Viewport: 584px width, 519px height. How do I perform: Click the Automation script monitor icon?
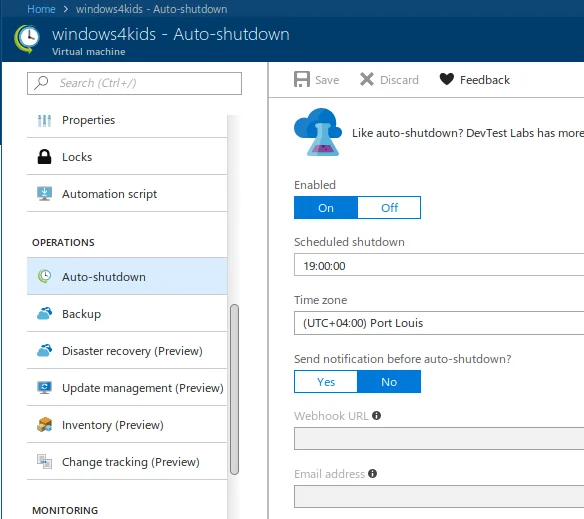tap(44, 194)
